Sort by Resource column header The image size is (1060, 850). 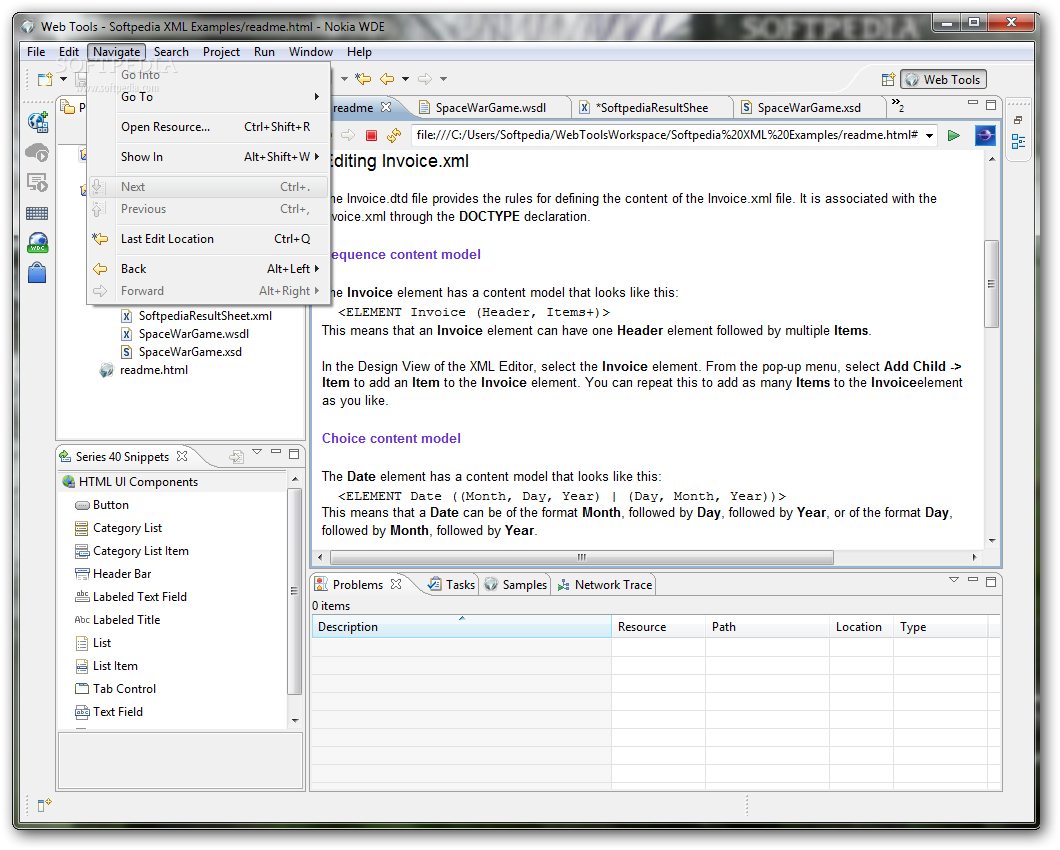point(658,627)
